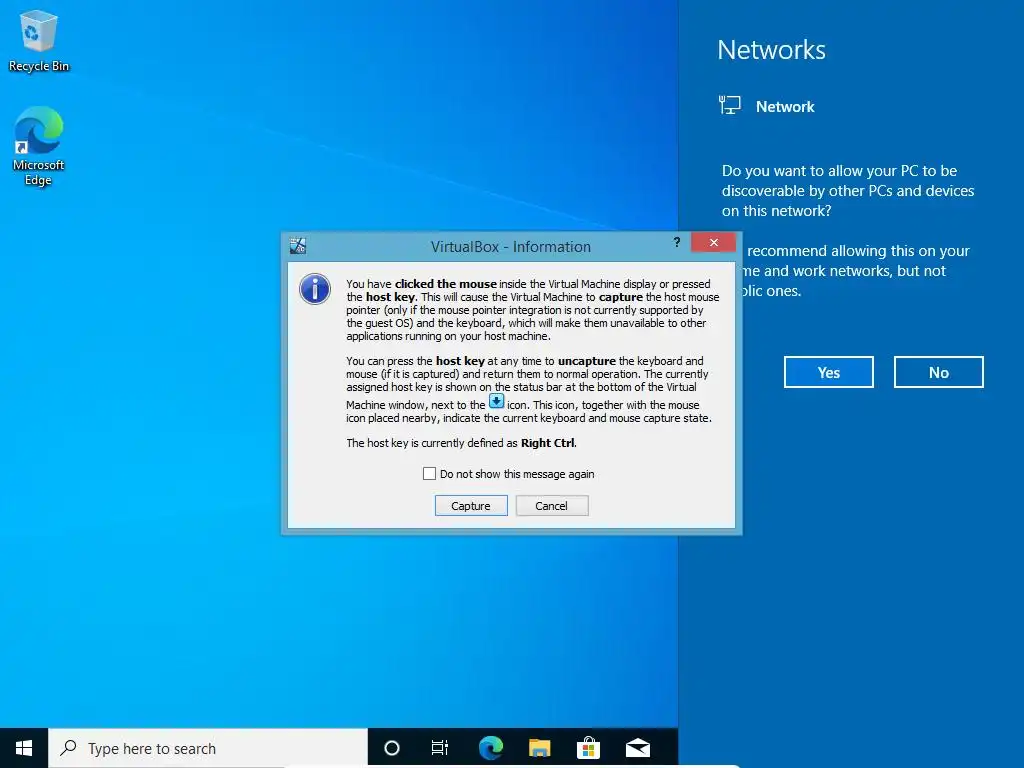The width and height of the screenshot is (1024, 768).
Task: Choose No for network discoverability
Action: point(938,372)
